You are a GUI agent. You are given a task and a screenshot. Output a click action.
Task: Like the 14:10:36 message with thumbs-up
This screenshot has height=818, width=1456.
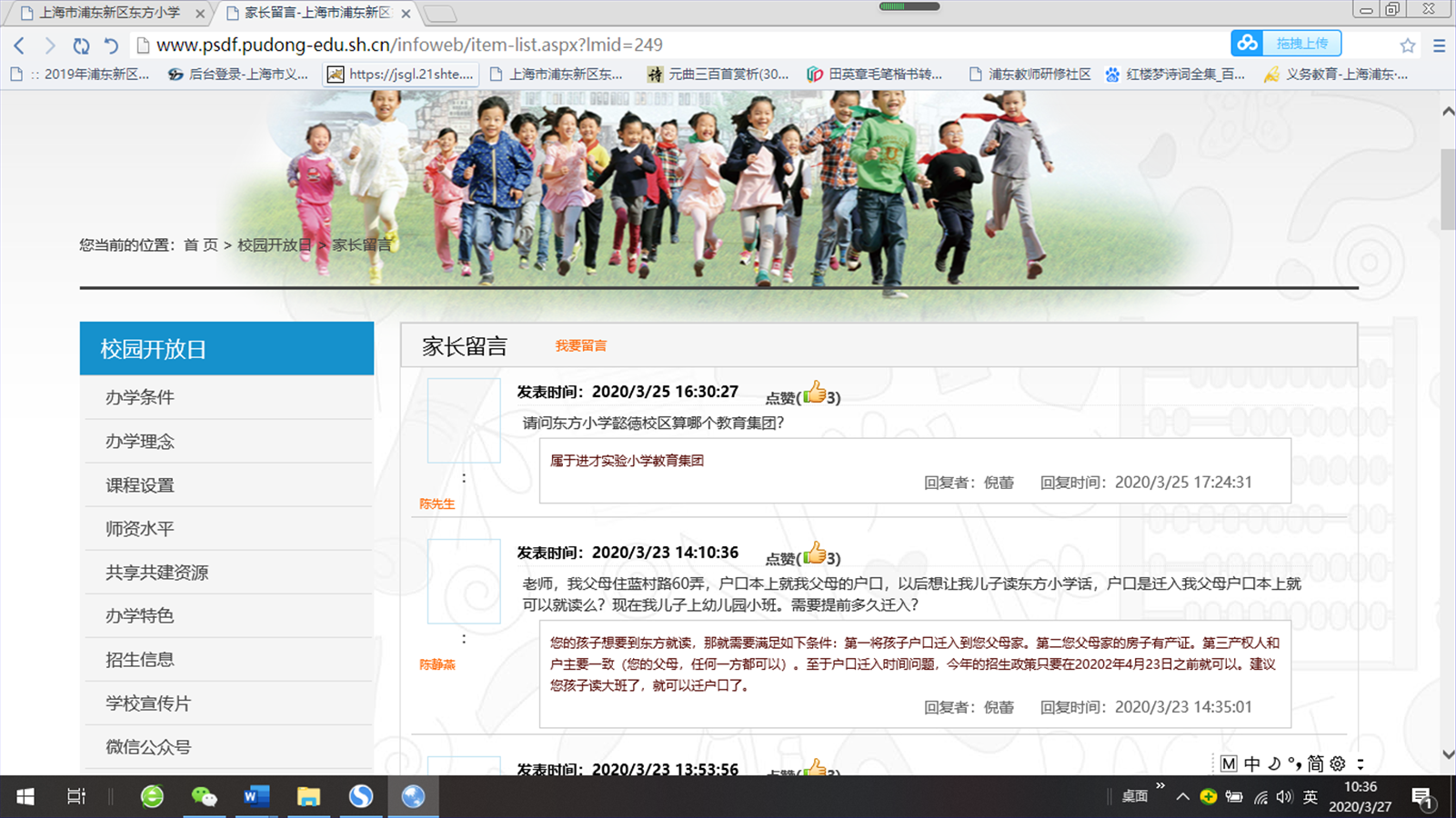(x=814, y=554)
